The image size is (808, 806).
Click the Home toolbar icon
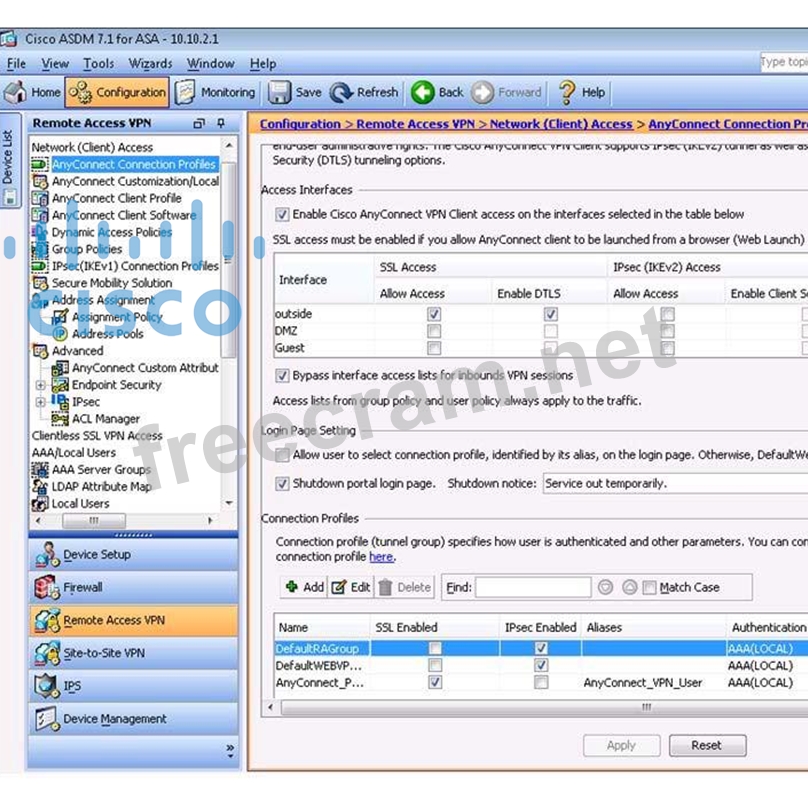(15, 92)
